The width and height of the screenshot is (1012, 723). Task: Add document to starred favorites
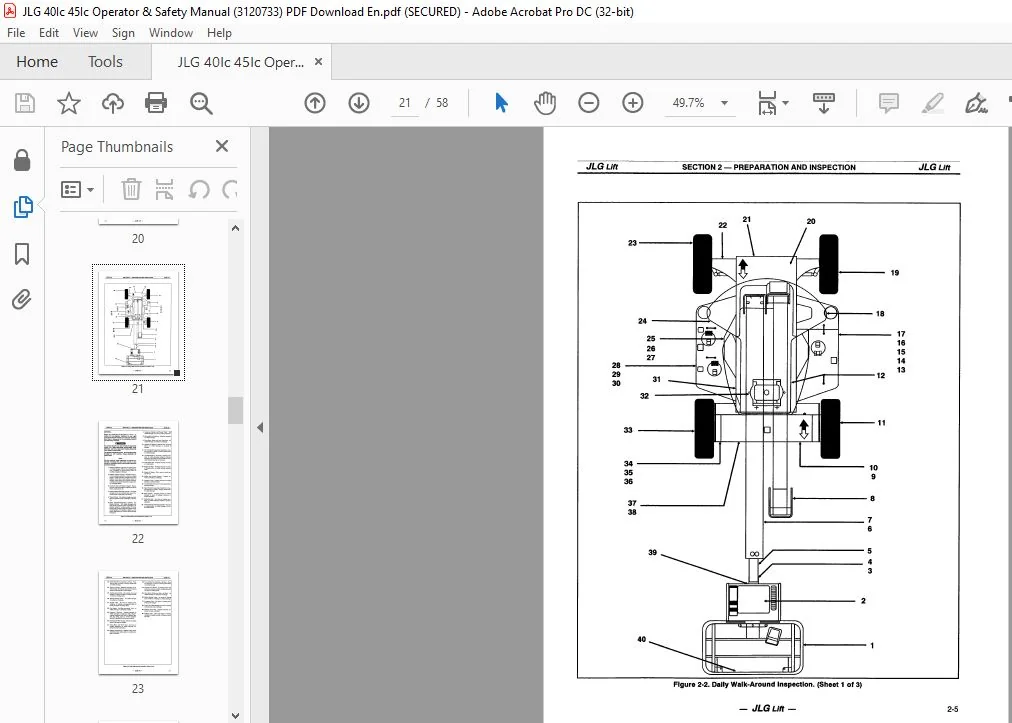[x=69, y=103]
